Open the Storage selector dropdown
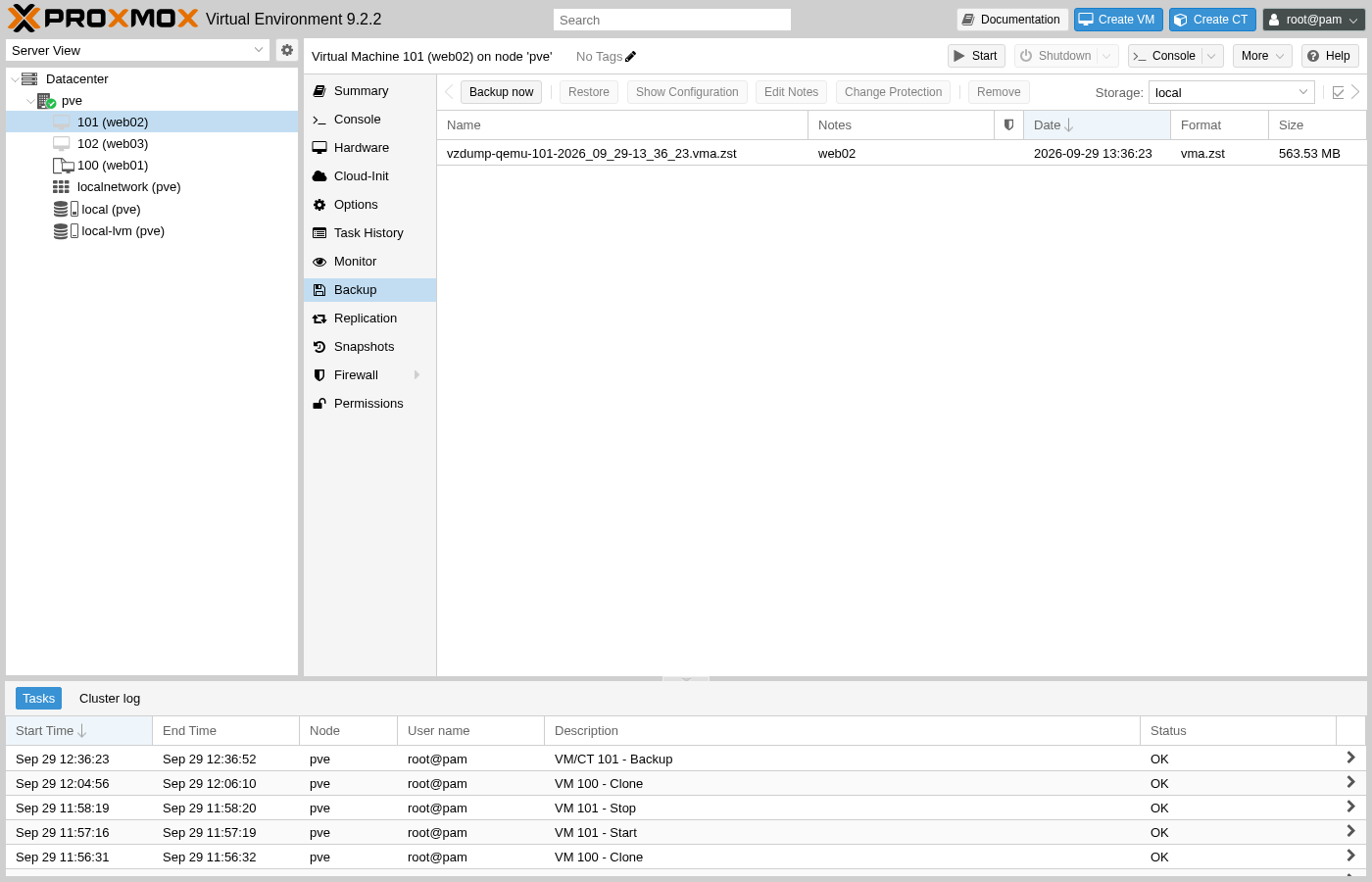 1303,92
